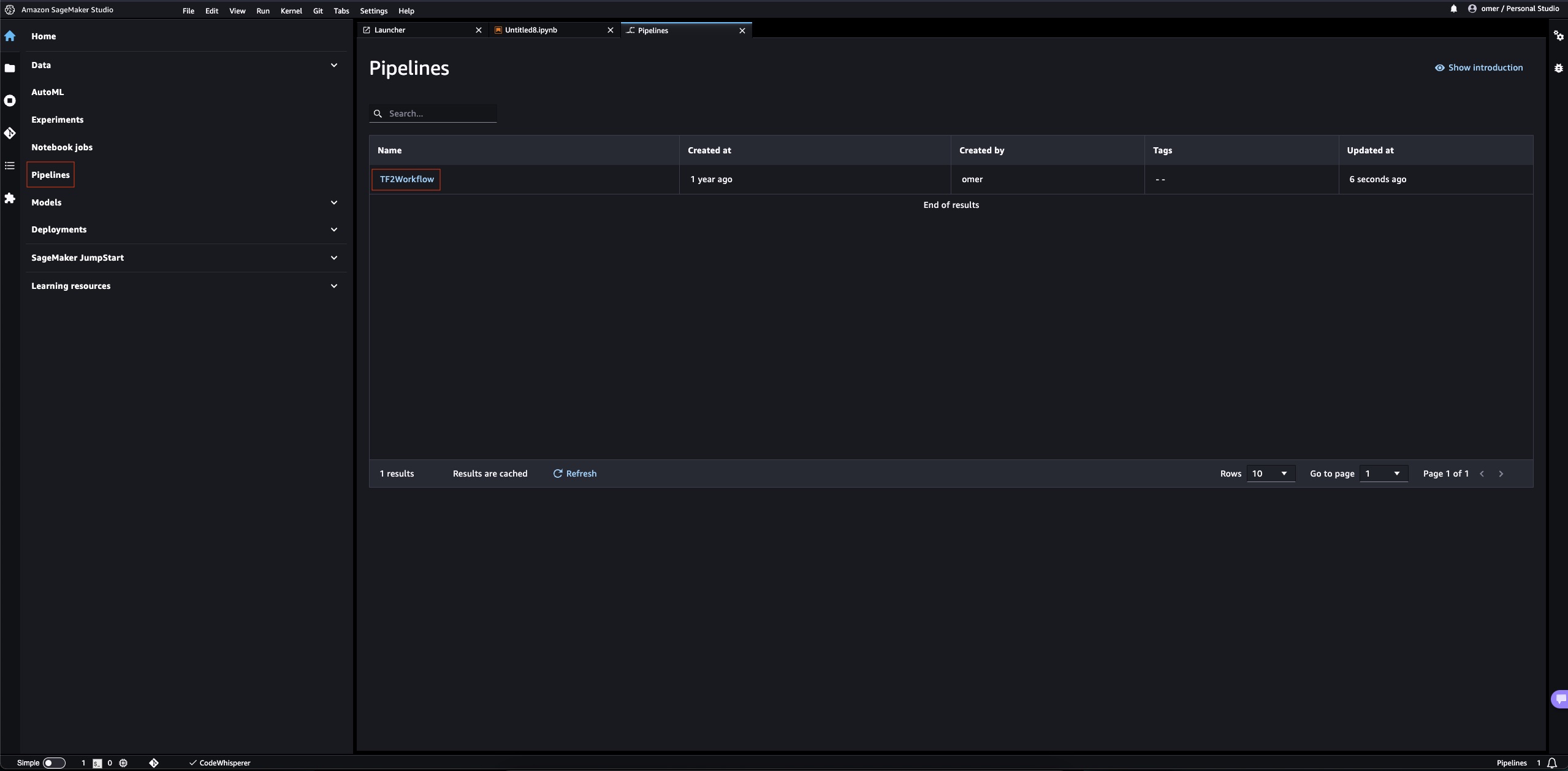
Task: Go to previous results page arrow
Action: tap(1482, 474)
